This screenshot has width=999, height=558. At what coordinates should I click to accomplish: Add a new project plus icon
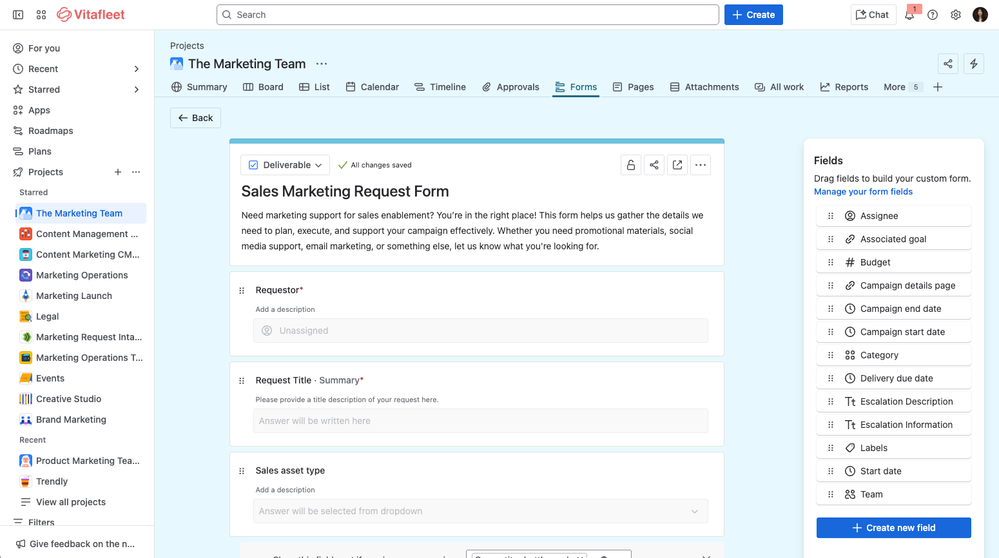[x=118, y=172]
